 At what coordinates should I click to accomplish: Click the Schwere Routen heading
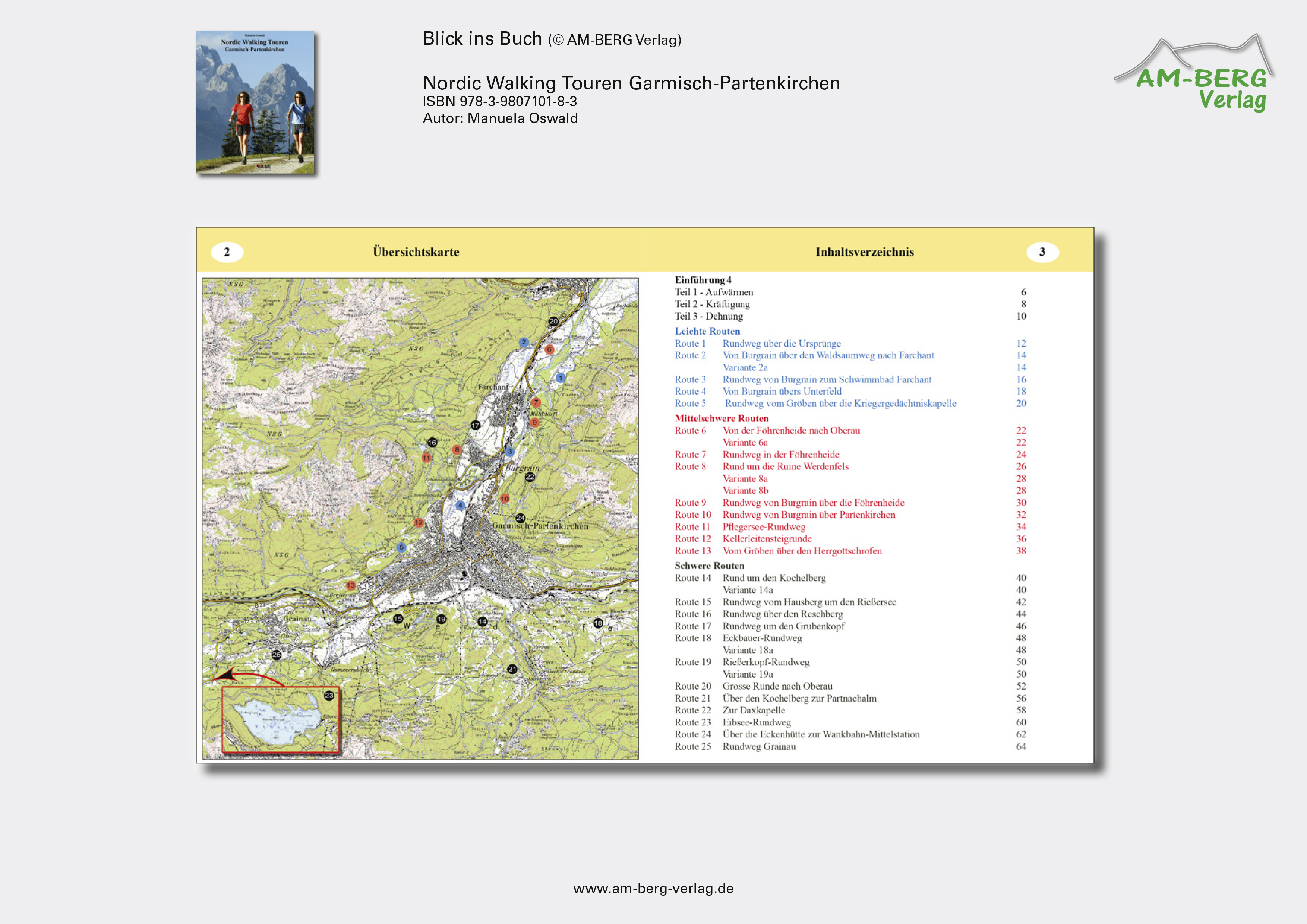point(709,566)
